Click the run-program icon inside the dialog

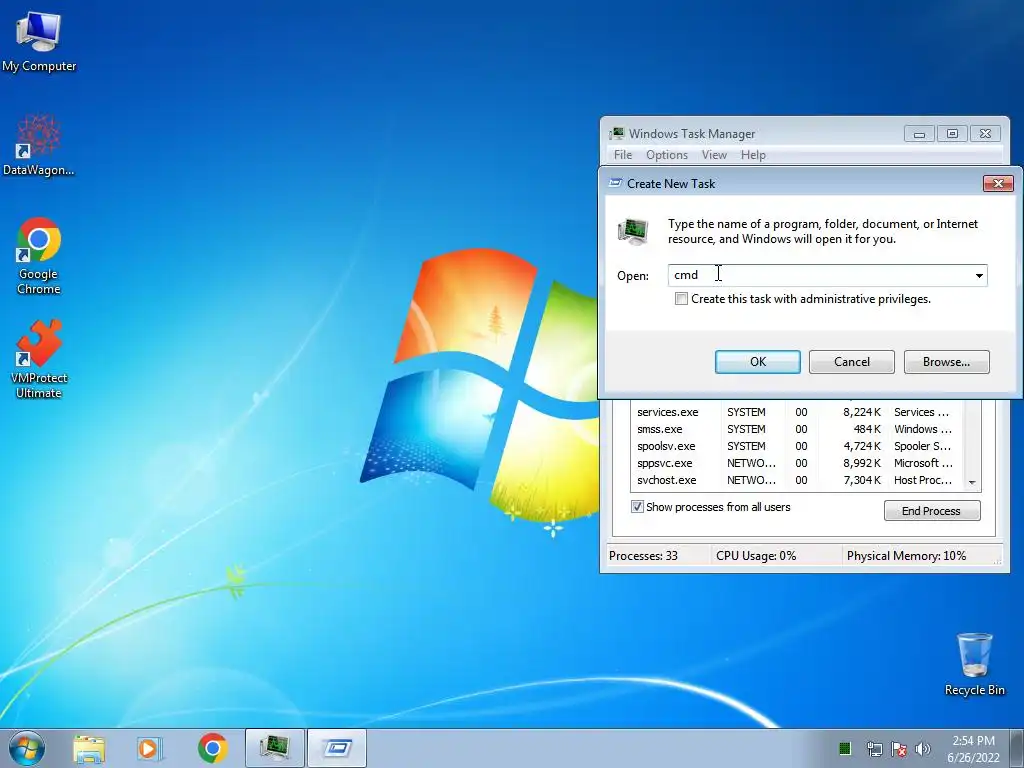tap(633, 231)
